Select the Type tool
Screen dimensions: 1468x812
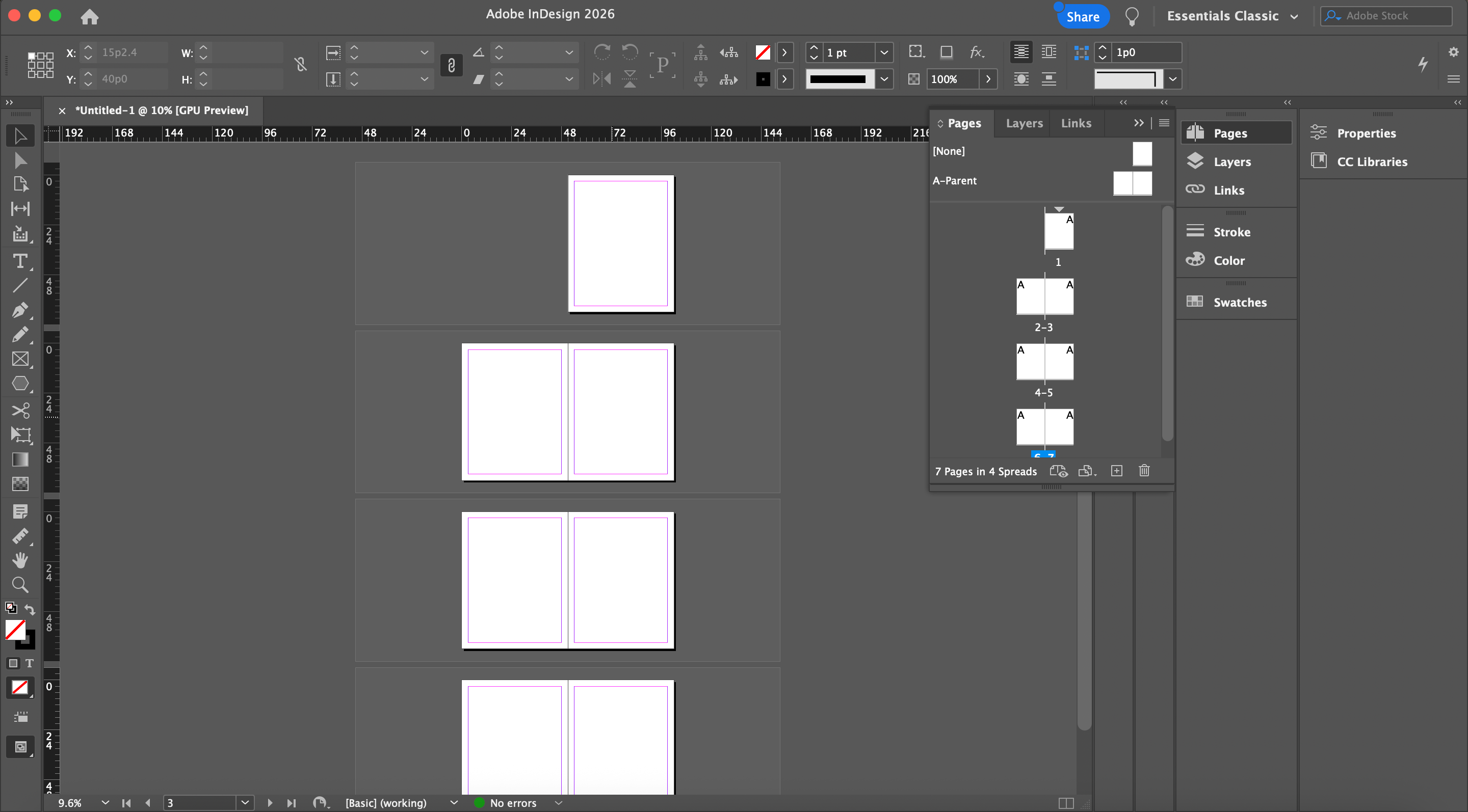click(x=20, y=261)
